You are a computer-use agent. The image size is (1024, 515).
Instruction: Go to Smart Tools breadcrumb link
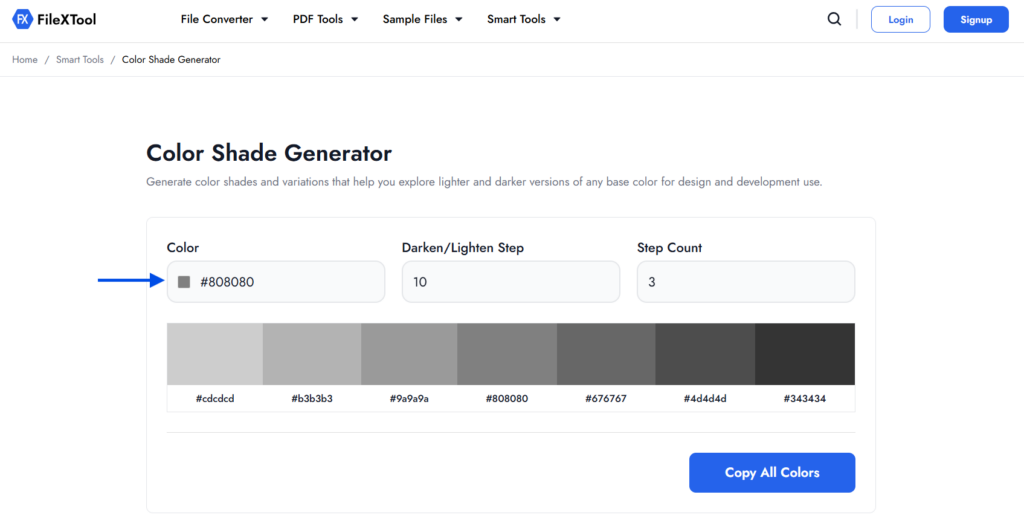pyautogui.click(x=80, y=59)
